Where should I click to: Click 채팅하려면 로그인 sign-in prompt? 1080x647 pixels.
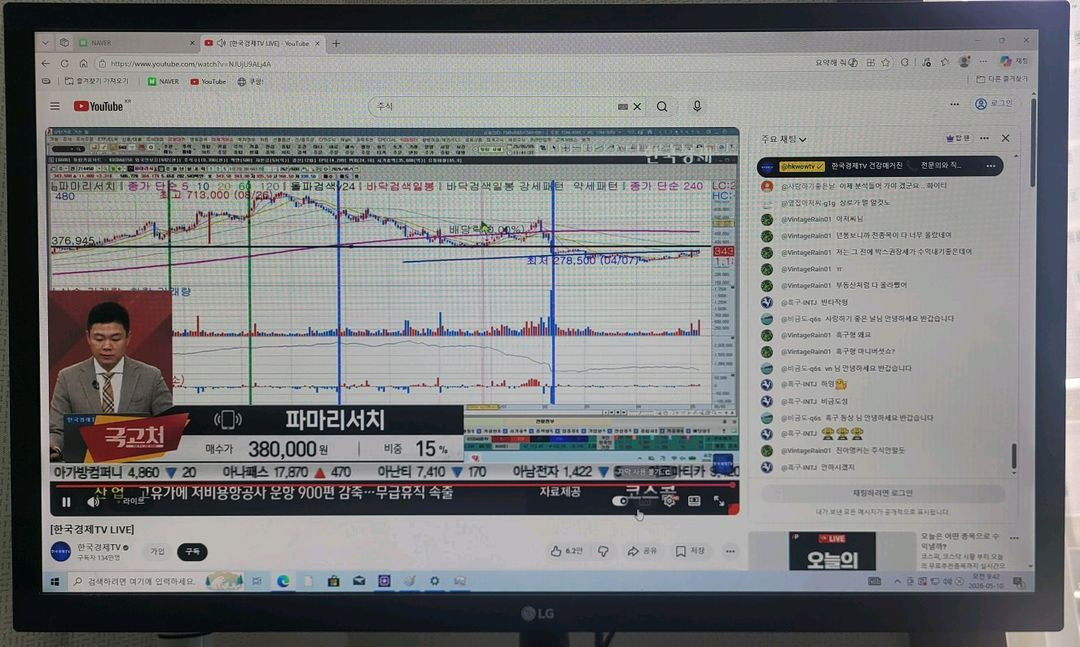point(882,493)
